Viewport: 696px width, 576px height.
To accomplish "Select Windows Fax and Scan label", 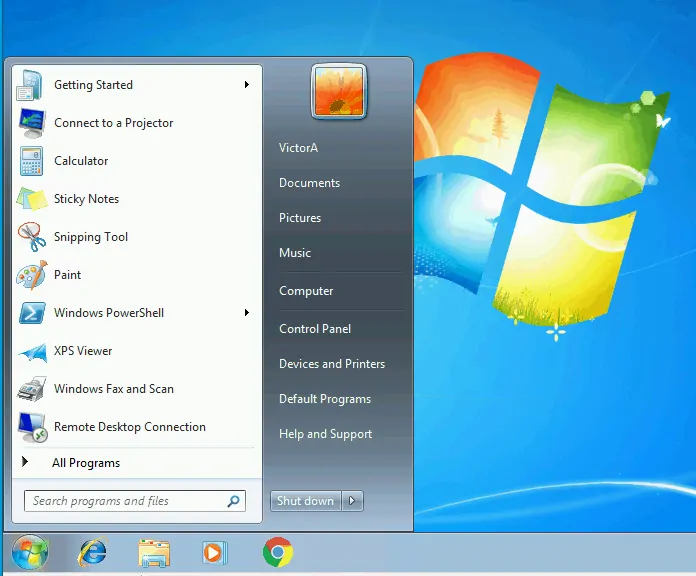I will 114,389.
